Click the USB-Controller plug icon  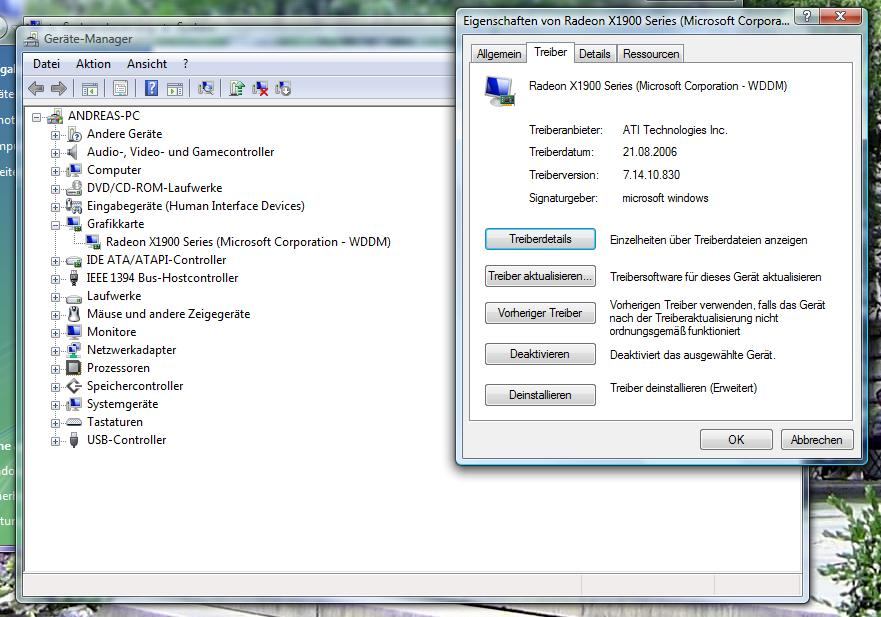(x=74, y=440)
